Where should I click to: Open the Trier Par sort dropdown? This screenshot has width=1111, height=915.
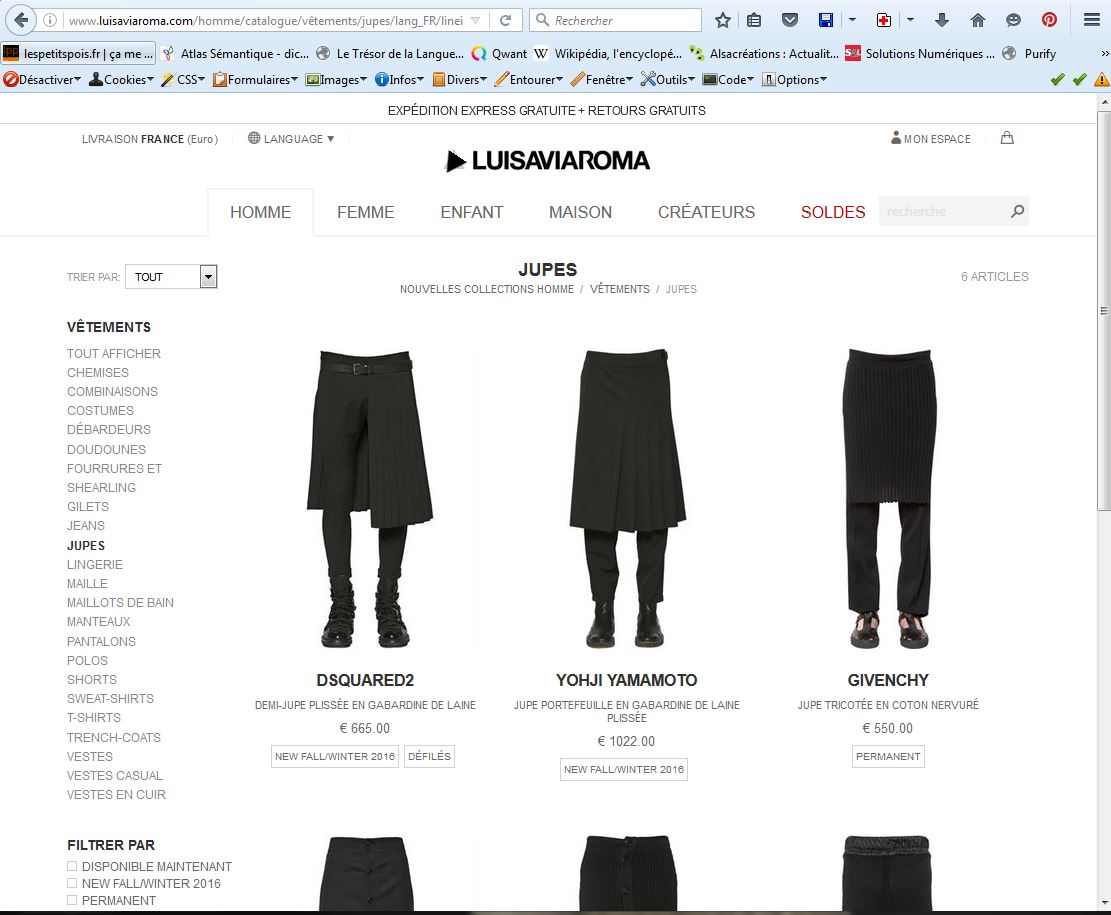(x=171, y=276)
